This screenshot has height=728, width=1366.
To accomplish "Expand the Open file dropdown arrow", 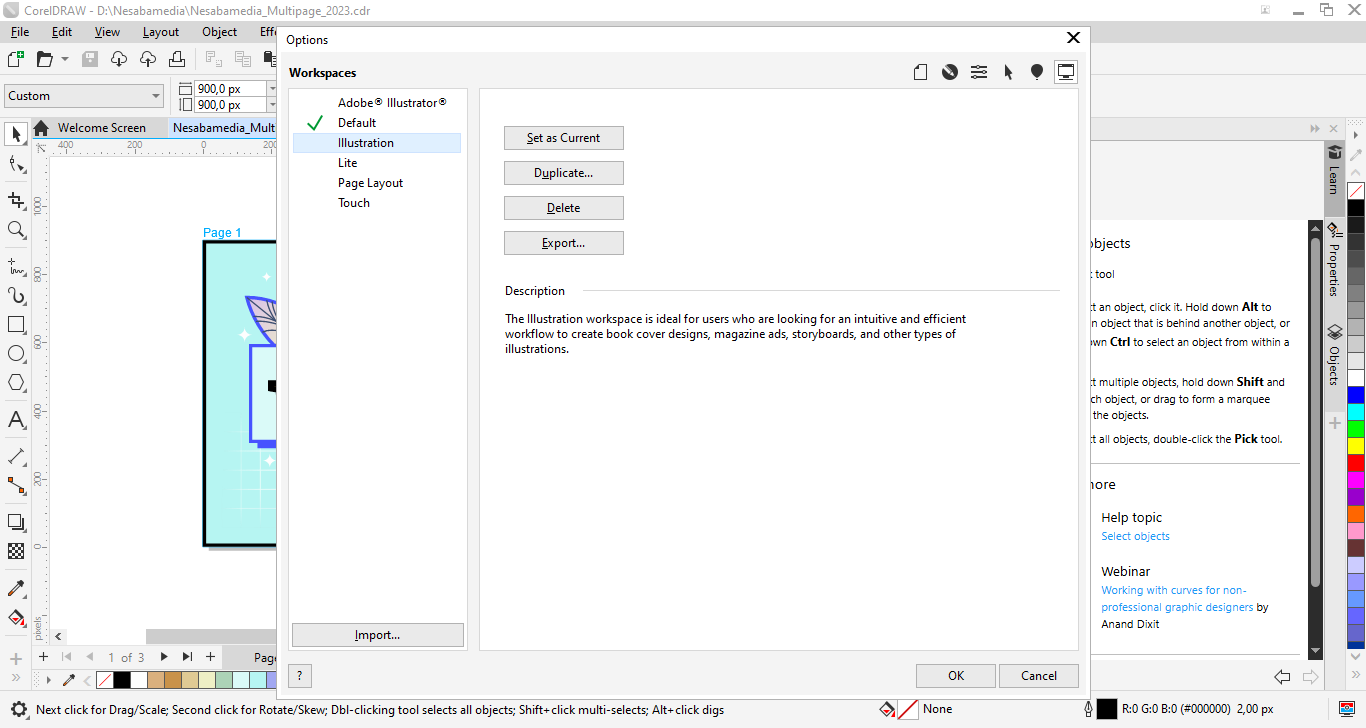I will point(65,59).
